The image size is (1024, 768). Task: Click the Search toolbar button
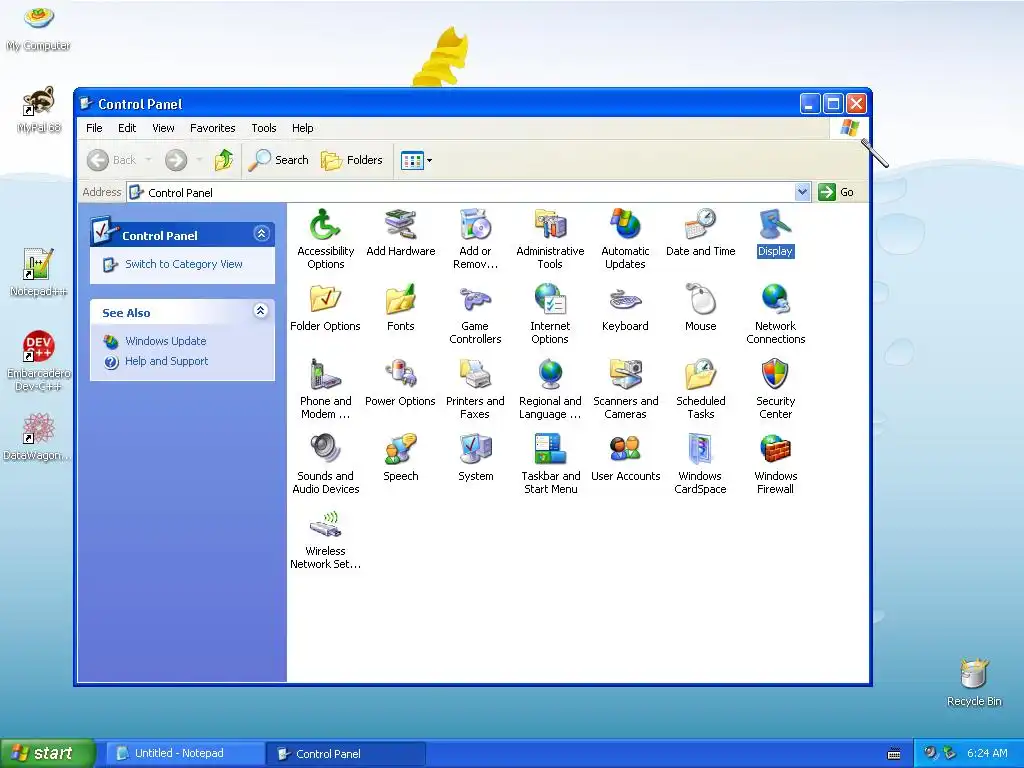279,160
